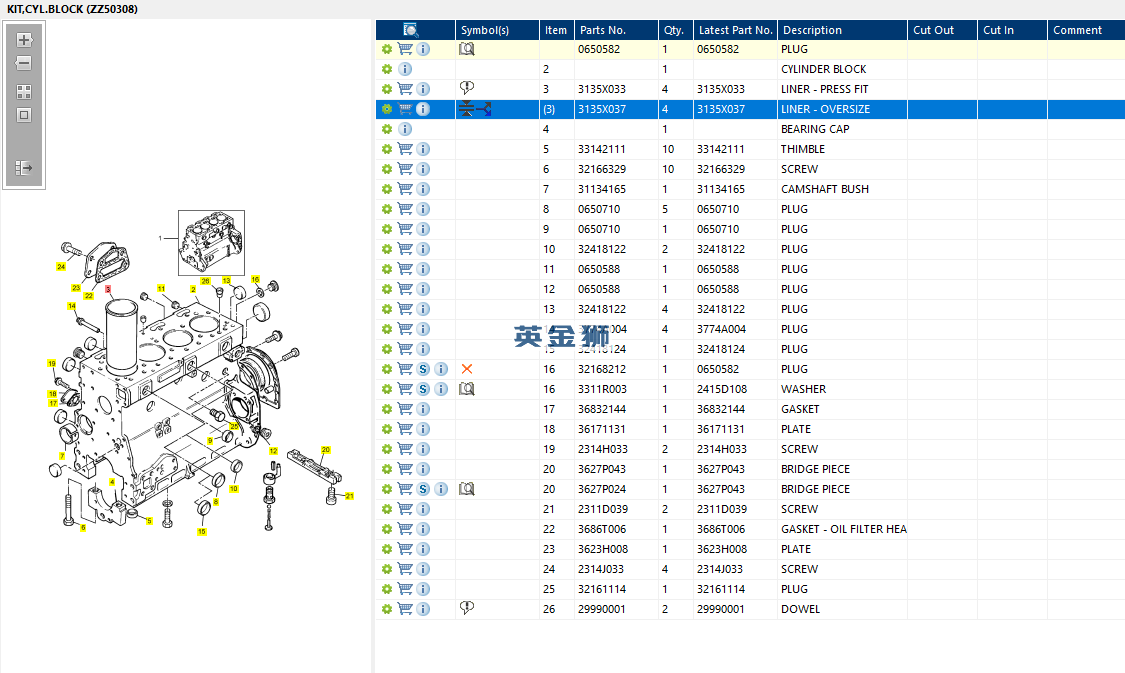Viewport: 1125px width, 673px height.
Task: Add THIMBLE 33142111 to the cart
Action: [x=405, y=149]
